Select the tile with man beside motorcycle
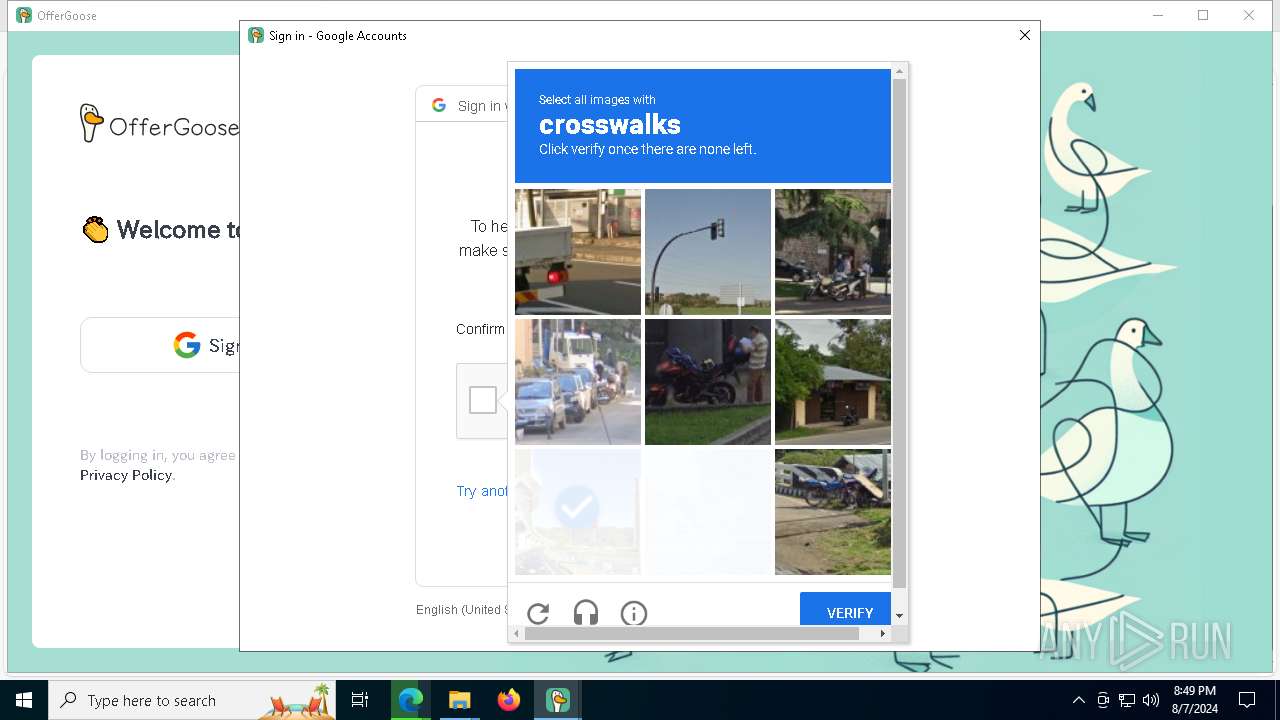Image resolution: width=1280 pixels, height=720 pixels. (708, 382)
